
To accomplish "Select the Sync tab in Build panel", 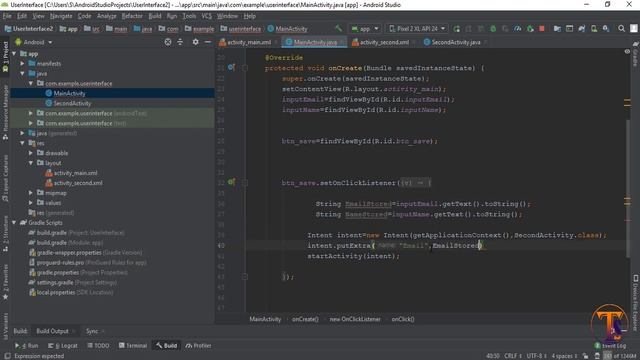I will (x=92, y=331).
